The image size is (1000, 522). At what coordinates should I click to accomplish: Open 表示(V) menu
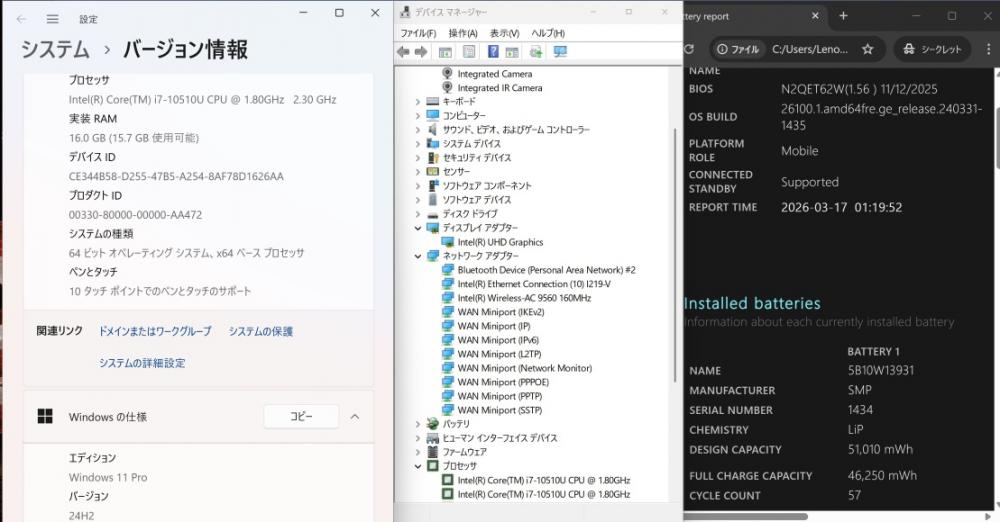(x=504, y=33)
